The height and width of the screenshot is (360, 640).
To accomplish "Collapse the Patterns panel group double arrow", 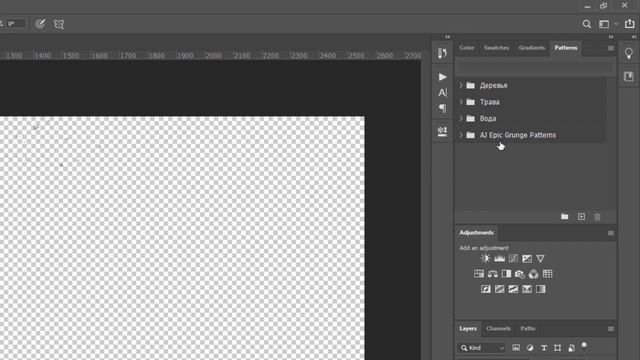I will click(x=611, y=37).
